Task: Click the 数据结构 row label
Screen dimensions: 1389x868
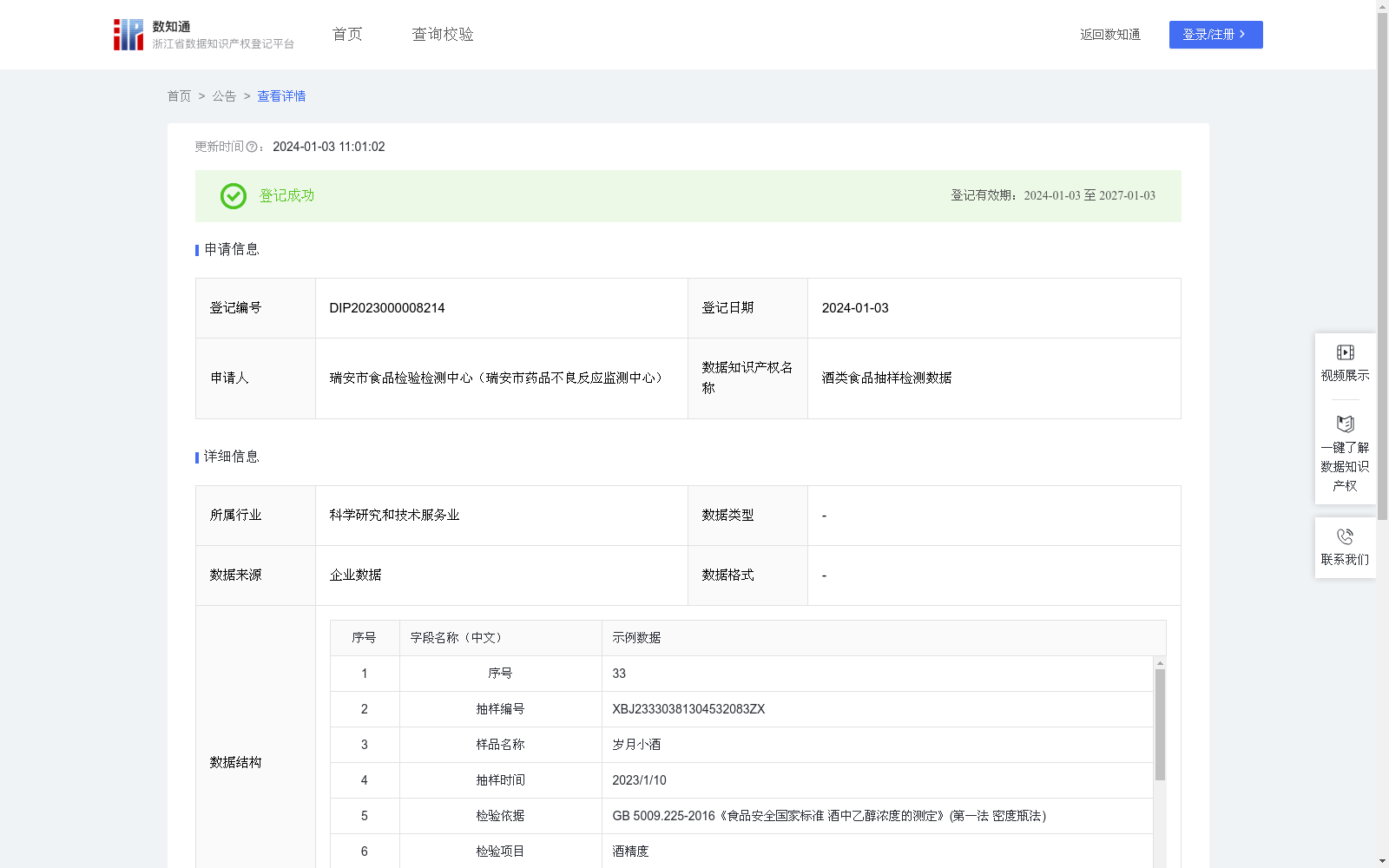Action: click(x=235, y=763)
